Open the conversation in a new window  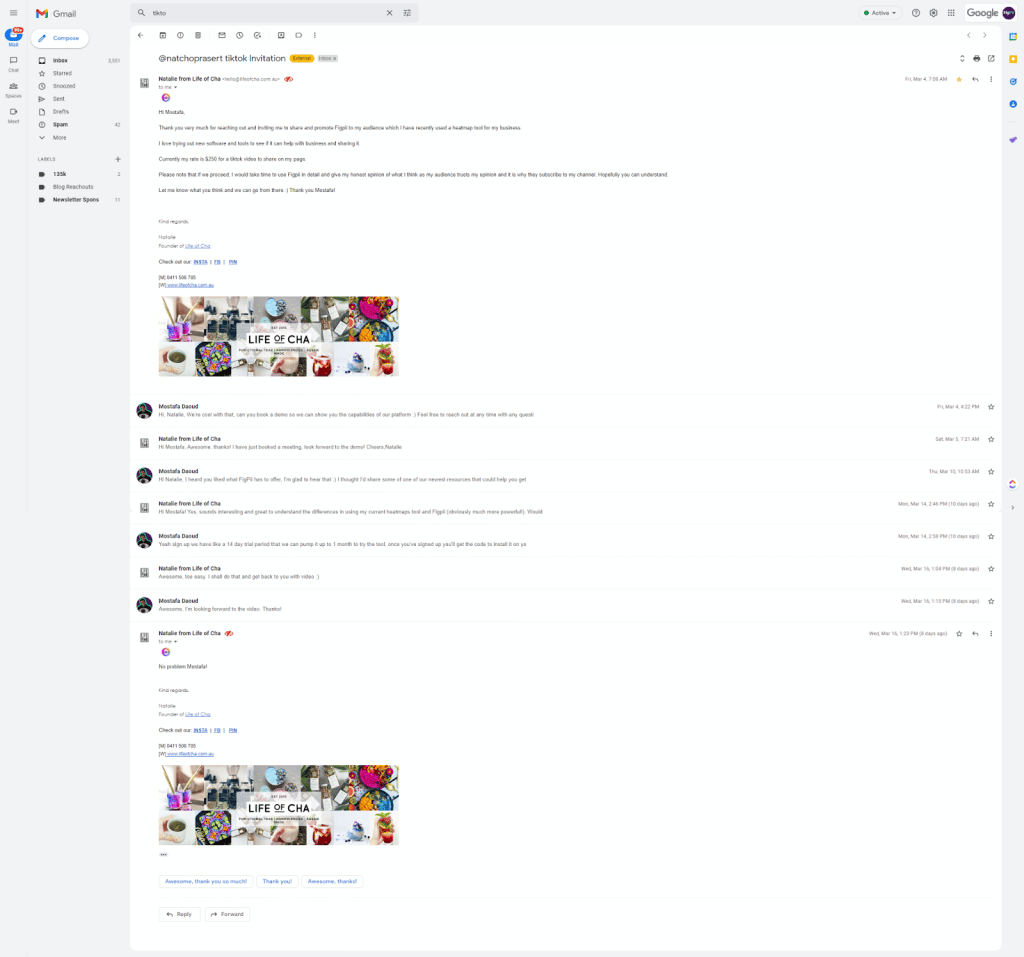(x=991, y=58)
